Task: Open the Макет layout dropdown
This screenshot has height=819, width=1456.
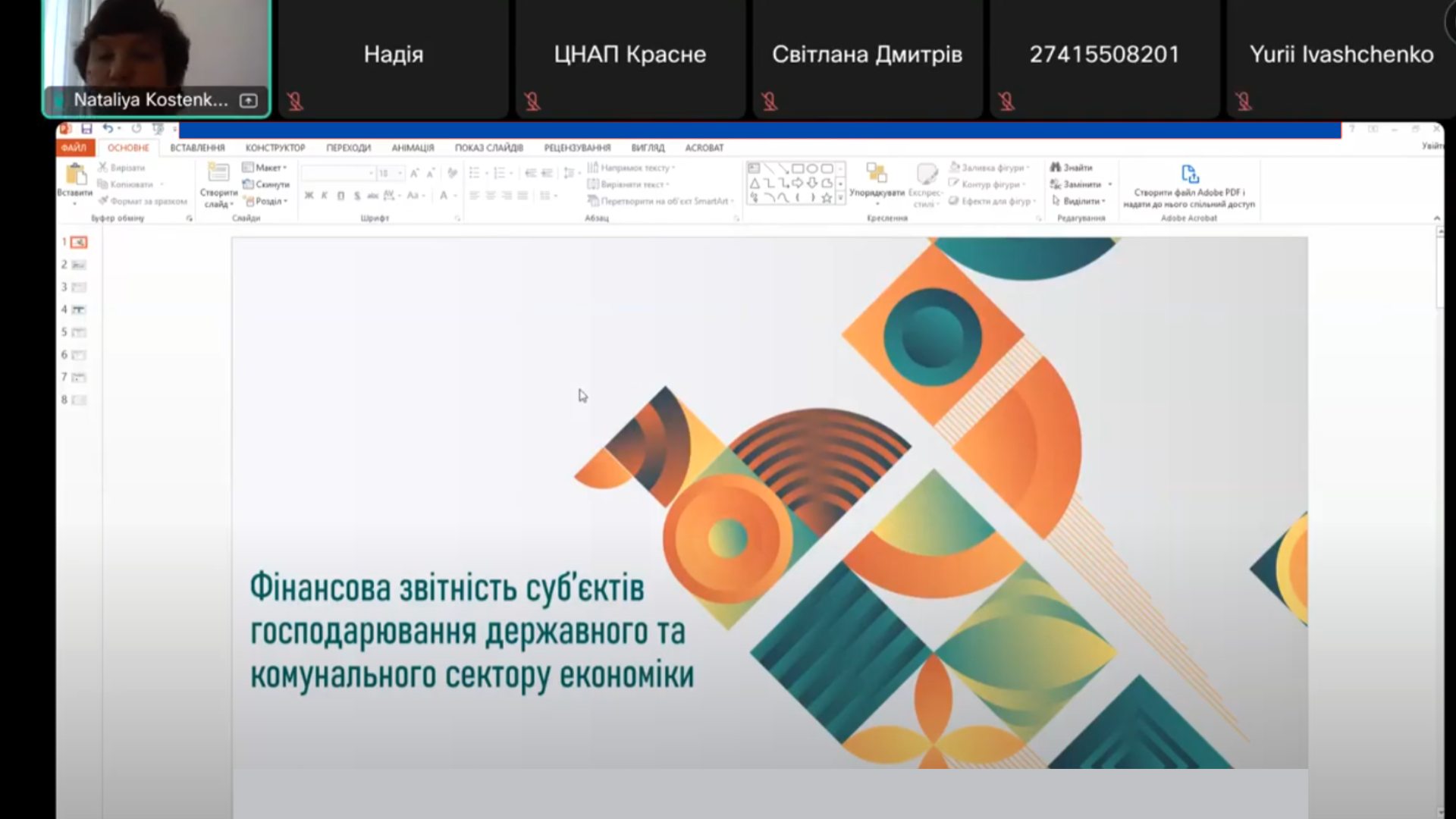Action: pos(265,168)
